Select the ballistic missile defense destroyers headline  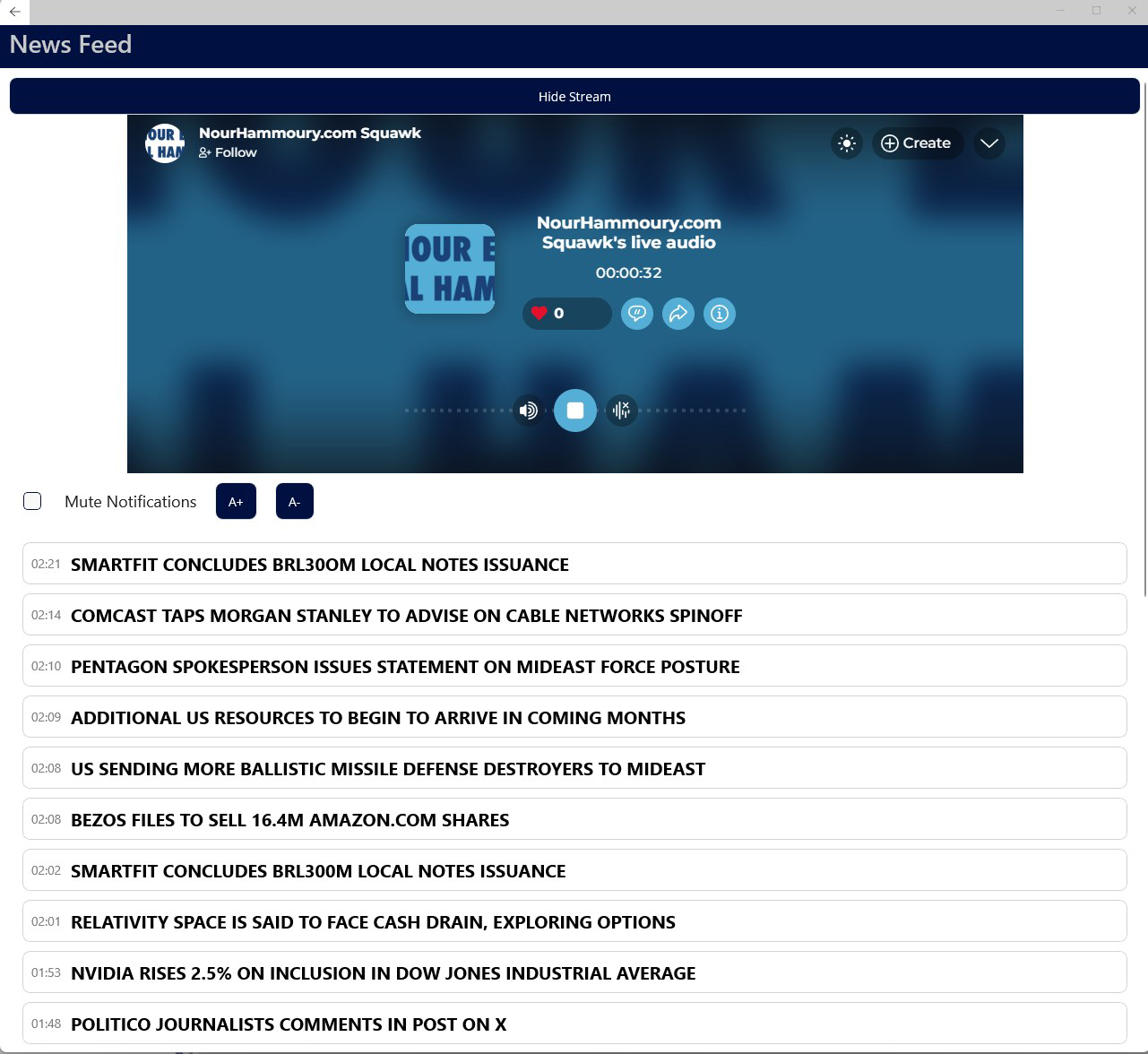[574, 768]
